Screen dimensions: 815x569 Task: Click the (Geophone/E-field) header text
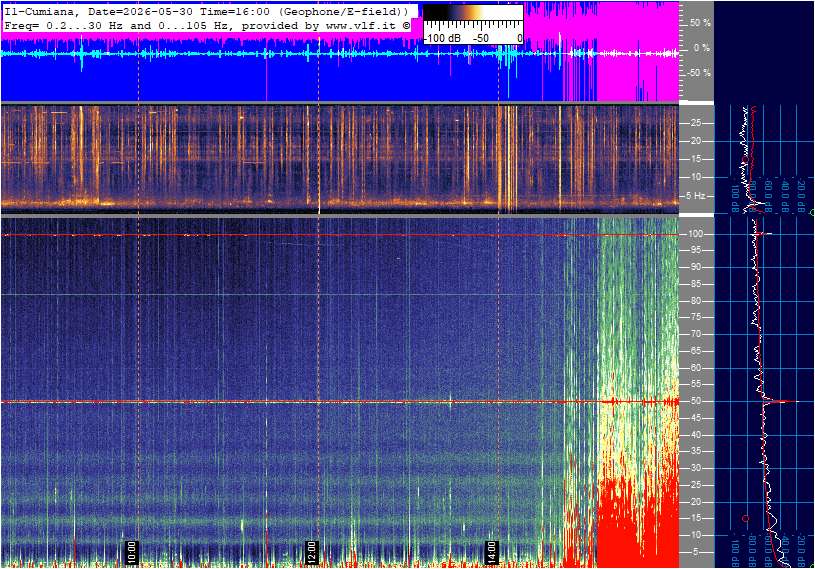pos(345,11)
